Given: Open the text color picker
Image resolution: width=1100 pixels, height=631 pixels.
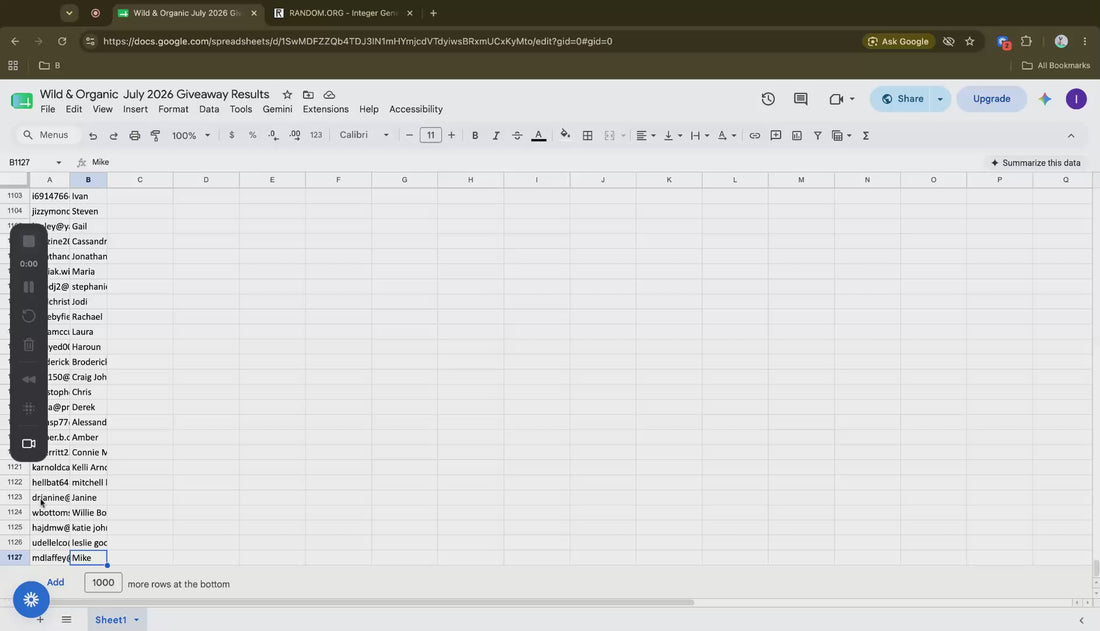Looking at the screenshot, I should [539, 135].
